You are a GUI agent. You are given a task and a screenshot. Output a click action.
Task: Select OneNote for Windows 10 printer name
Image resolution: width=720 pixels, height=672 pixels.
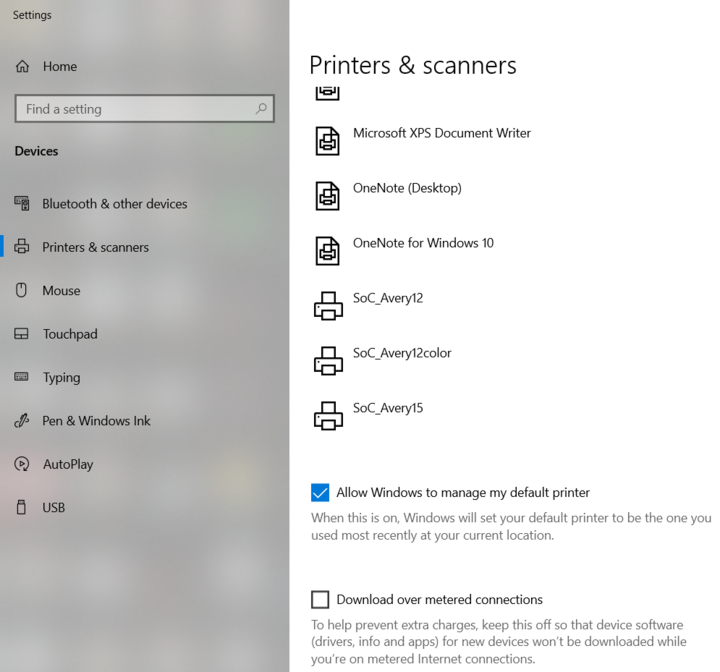tap(423, 243)
